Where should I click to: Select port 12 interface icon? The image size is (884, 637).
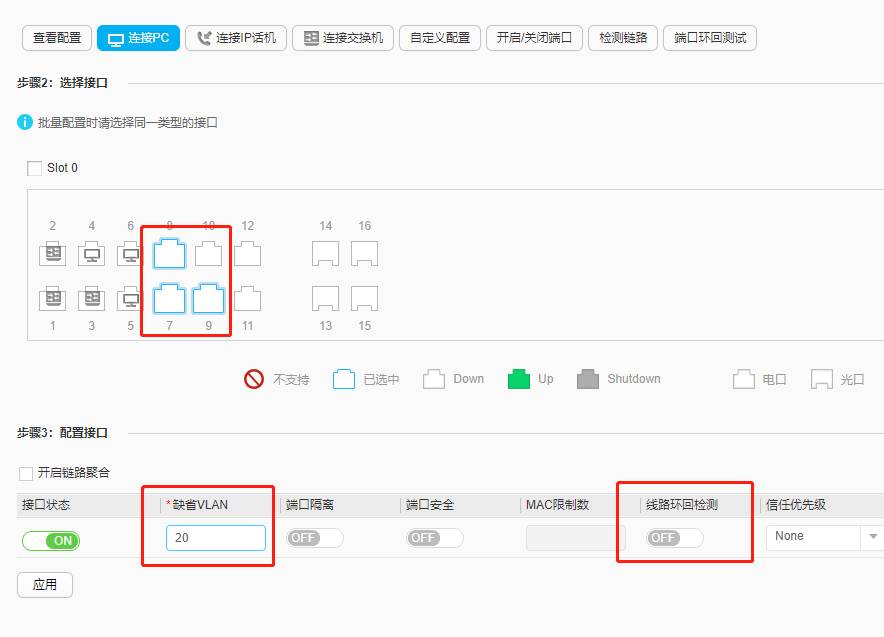point(247,254)
